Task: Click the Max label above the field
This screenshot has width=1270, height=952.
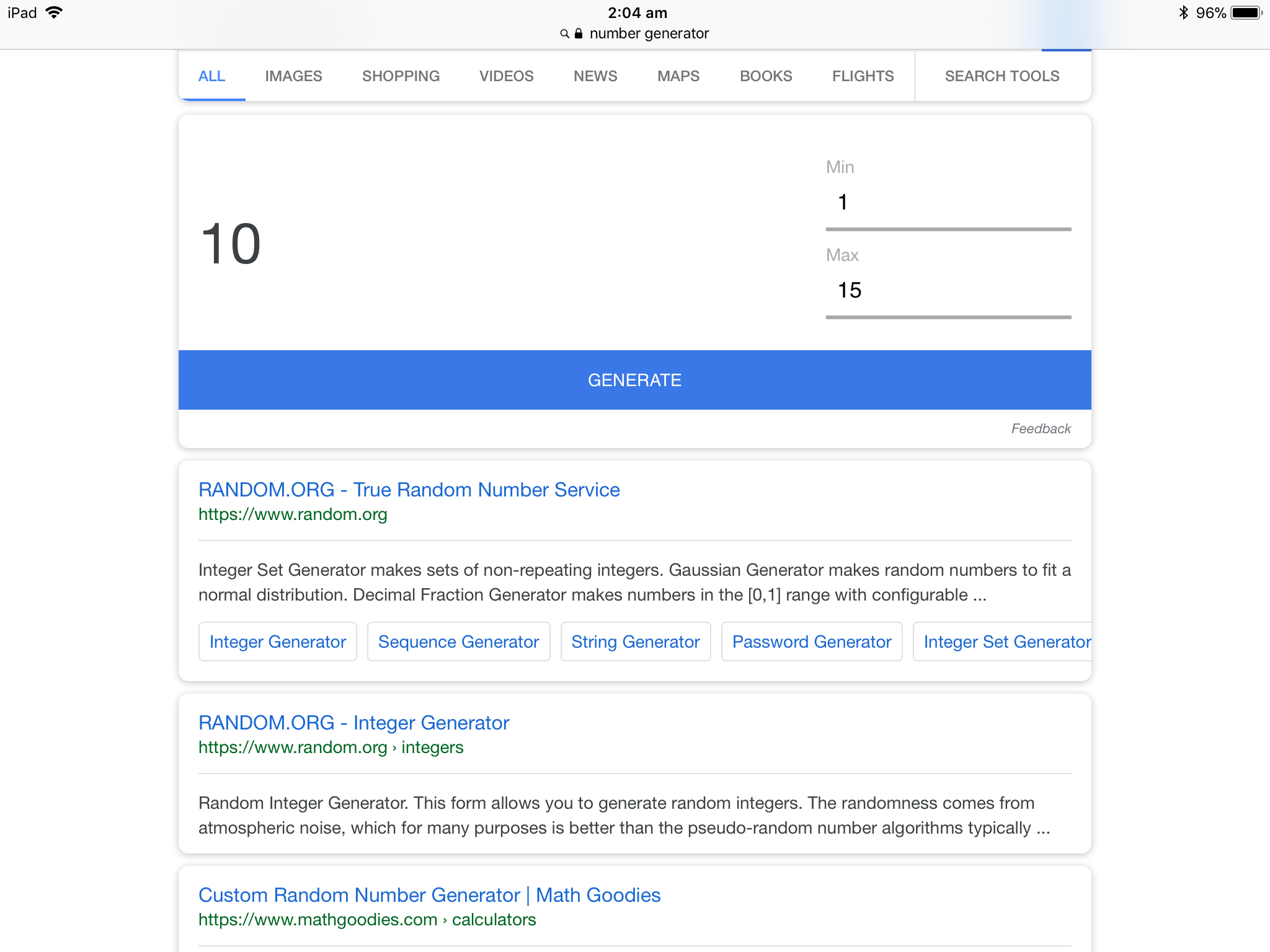Action: click(842, 255)
